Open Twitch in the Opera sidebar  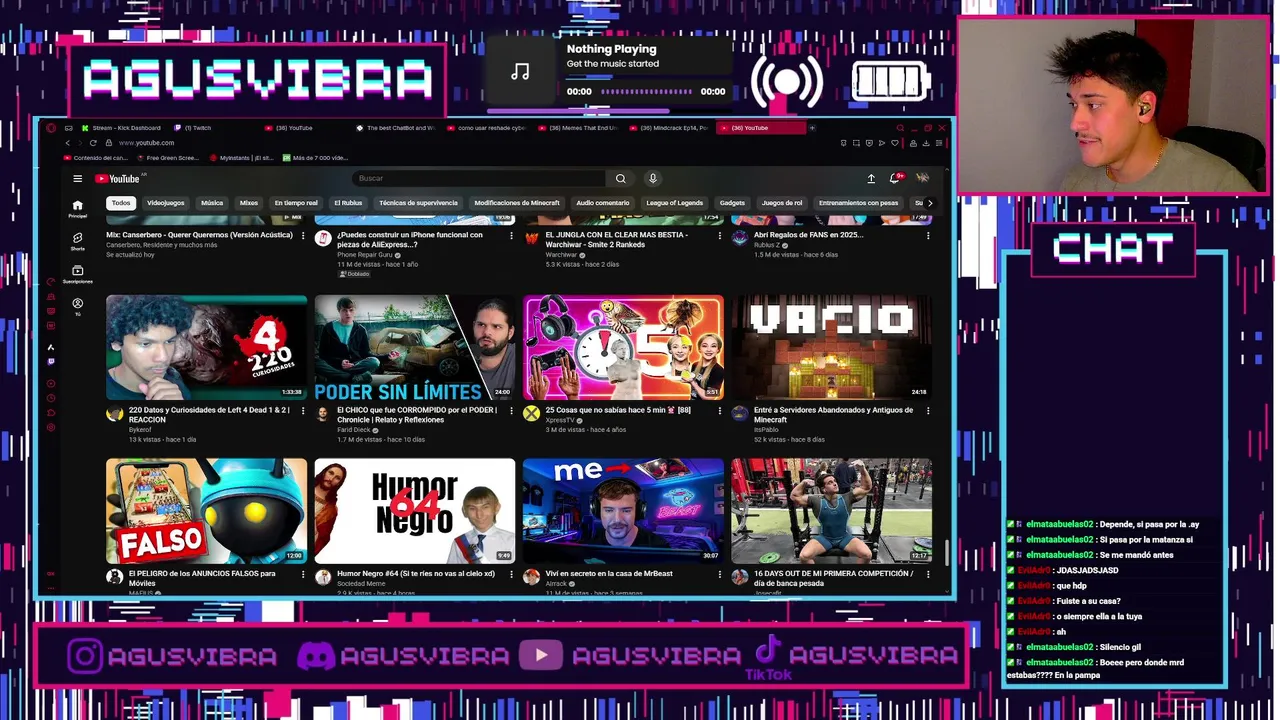click(51, 362)
